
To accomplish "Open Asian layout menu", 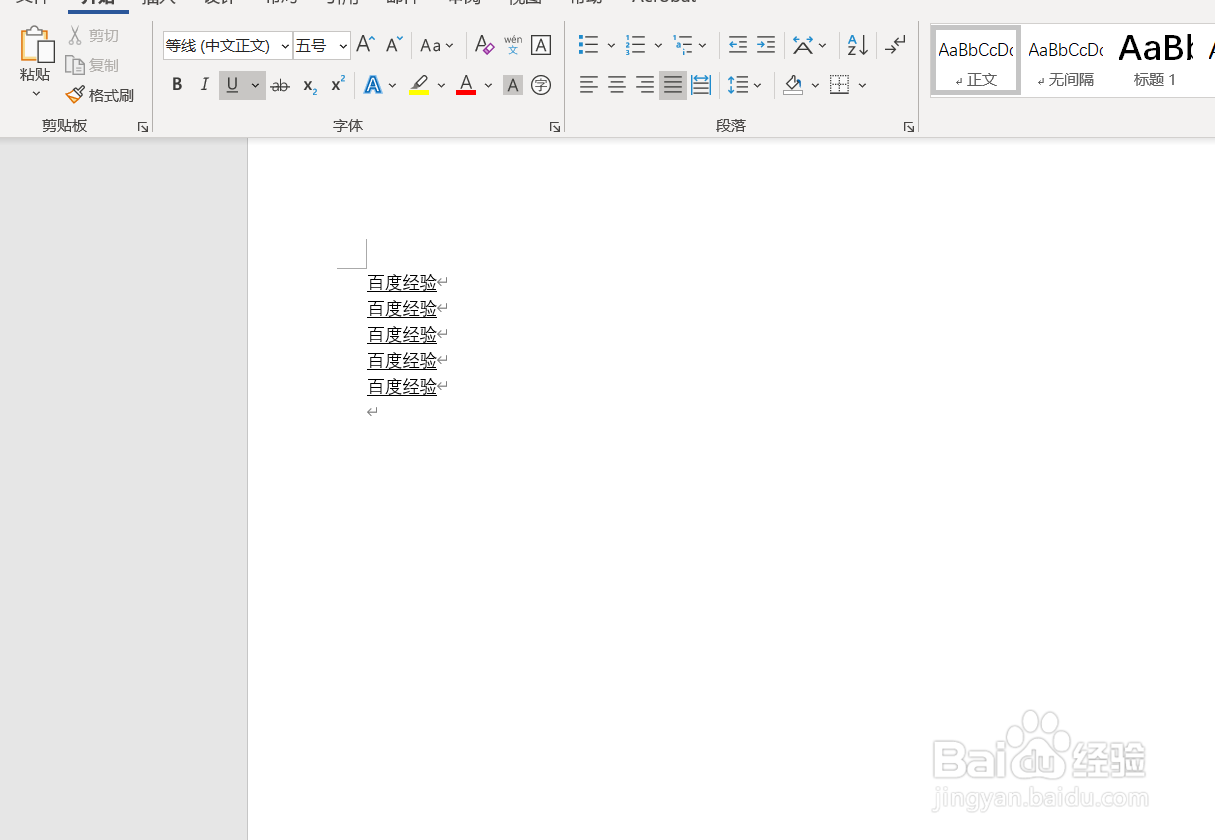I will [809, 45].
